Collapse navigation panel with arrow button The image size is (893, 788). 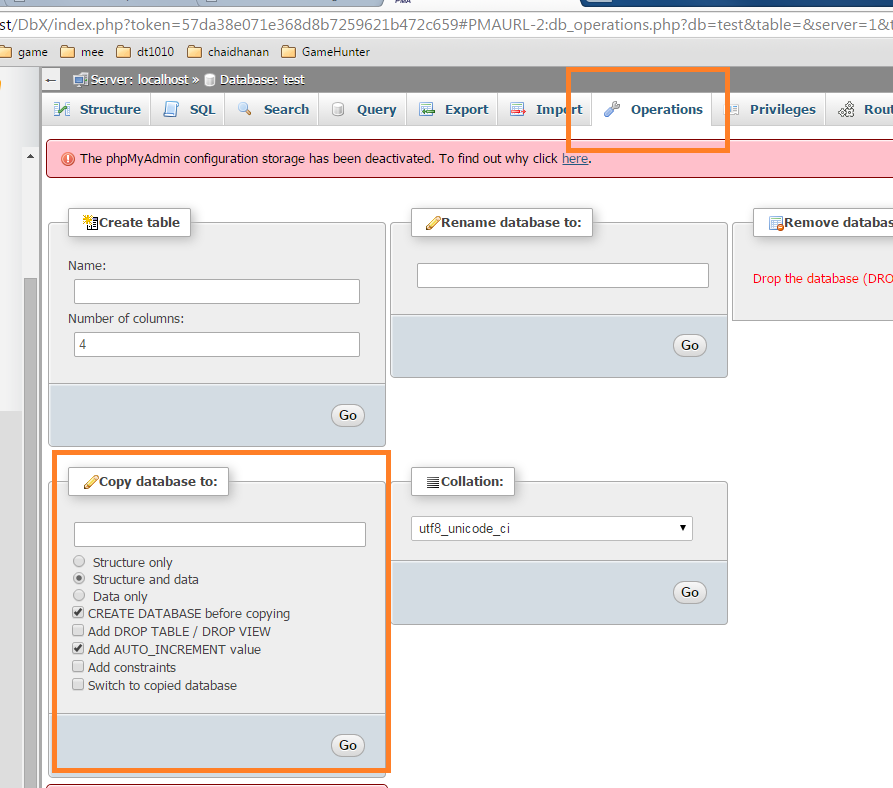coord(51,80)
